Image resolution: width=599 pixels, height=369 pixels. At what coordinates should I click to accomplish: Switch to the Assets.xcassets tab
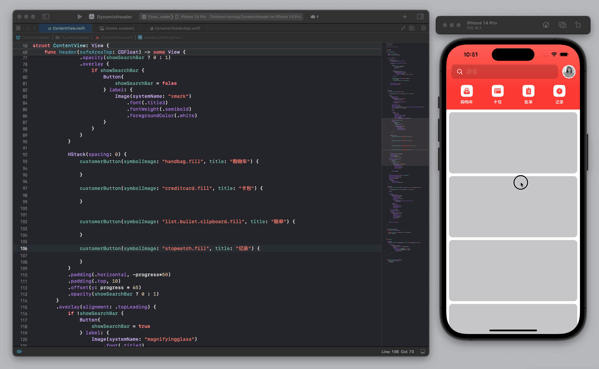117,28
